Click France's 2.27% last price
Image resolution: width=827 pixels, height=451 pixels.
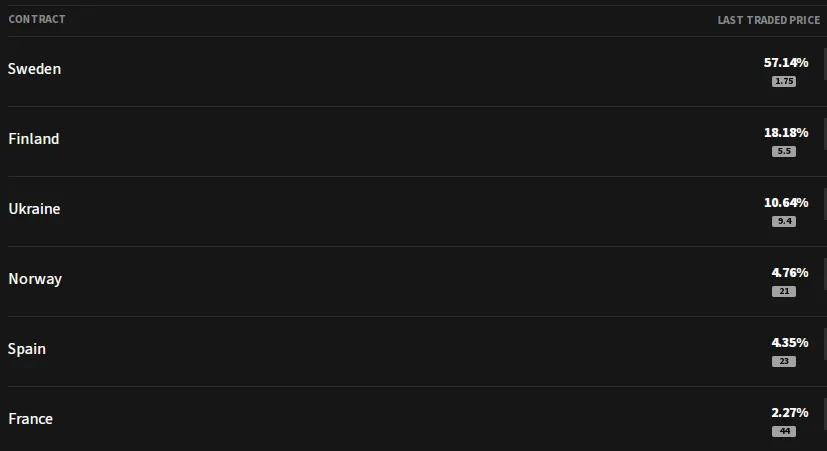(789, 412)
